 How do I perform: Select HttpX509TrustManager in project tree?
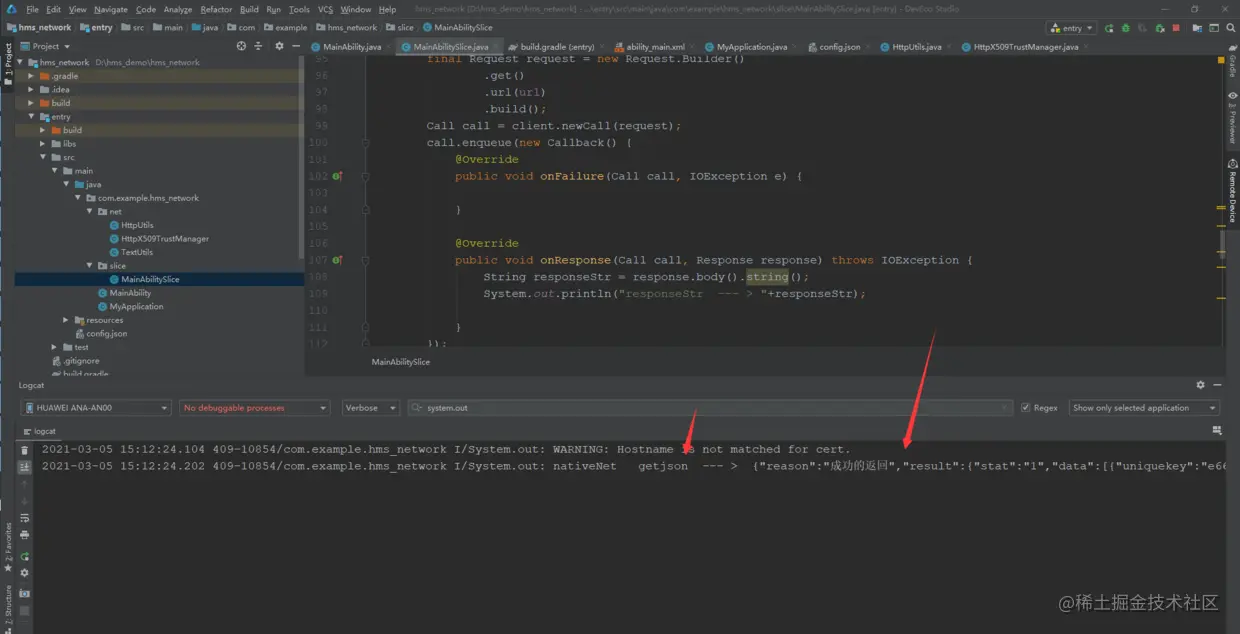(165, 239)
